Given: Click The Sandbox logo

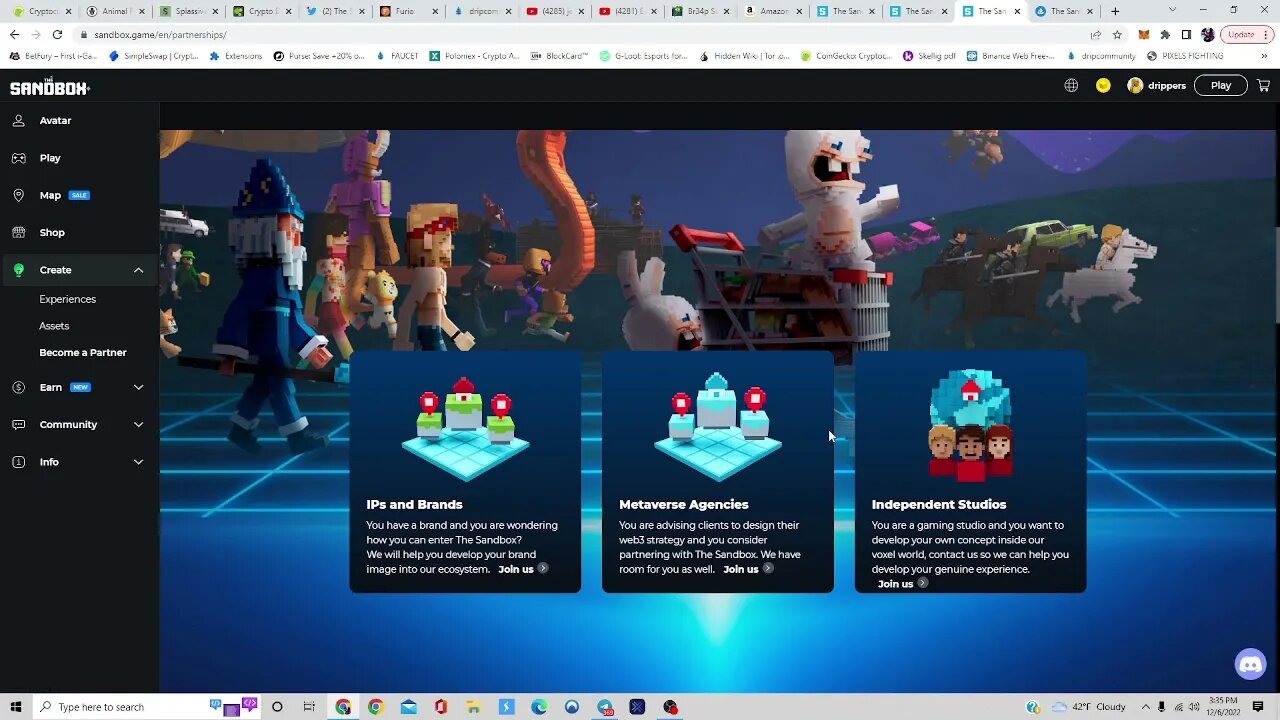Looking at the screenshot, I should [x=50, y=87].
